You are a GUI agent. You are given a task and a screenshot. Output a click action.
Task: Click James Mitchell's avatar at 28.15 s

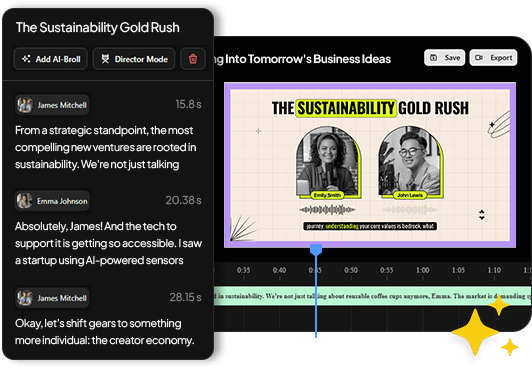pos(25,298)
